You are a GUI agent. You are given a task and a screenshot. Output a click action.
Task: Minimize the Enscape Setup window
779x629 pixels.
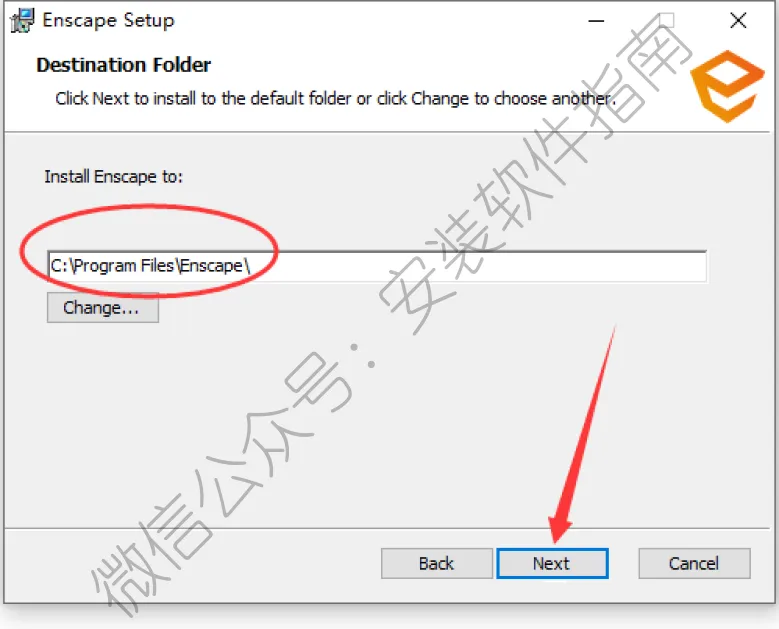(x=596, y=21)
